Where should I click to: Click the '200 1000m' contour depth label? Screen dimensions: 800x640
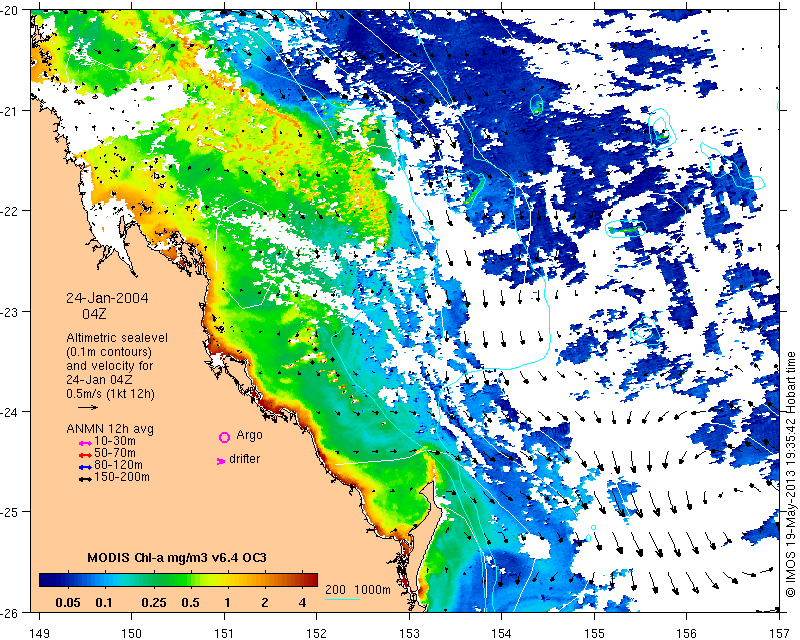click(x=358, y=589)
